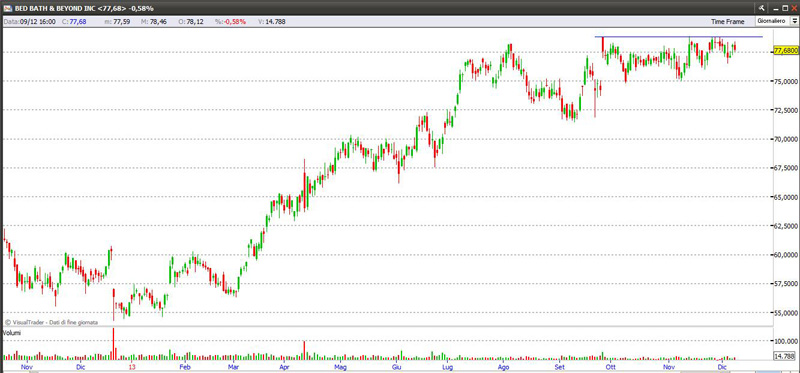Open the wrench settings tool in title bar
Viewport: 800px width, 373px height.
[x=761, y=8]
